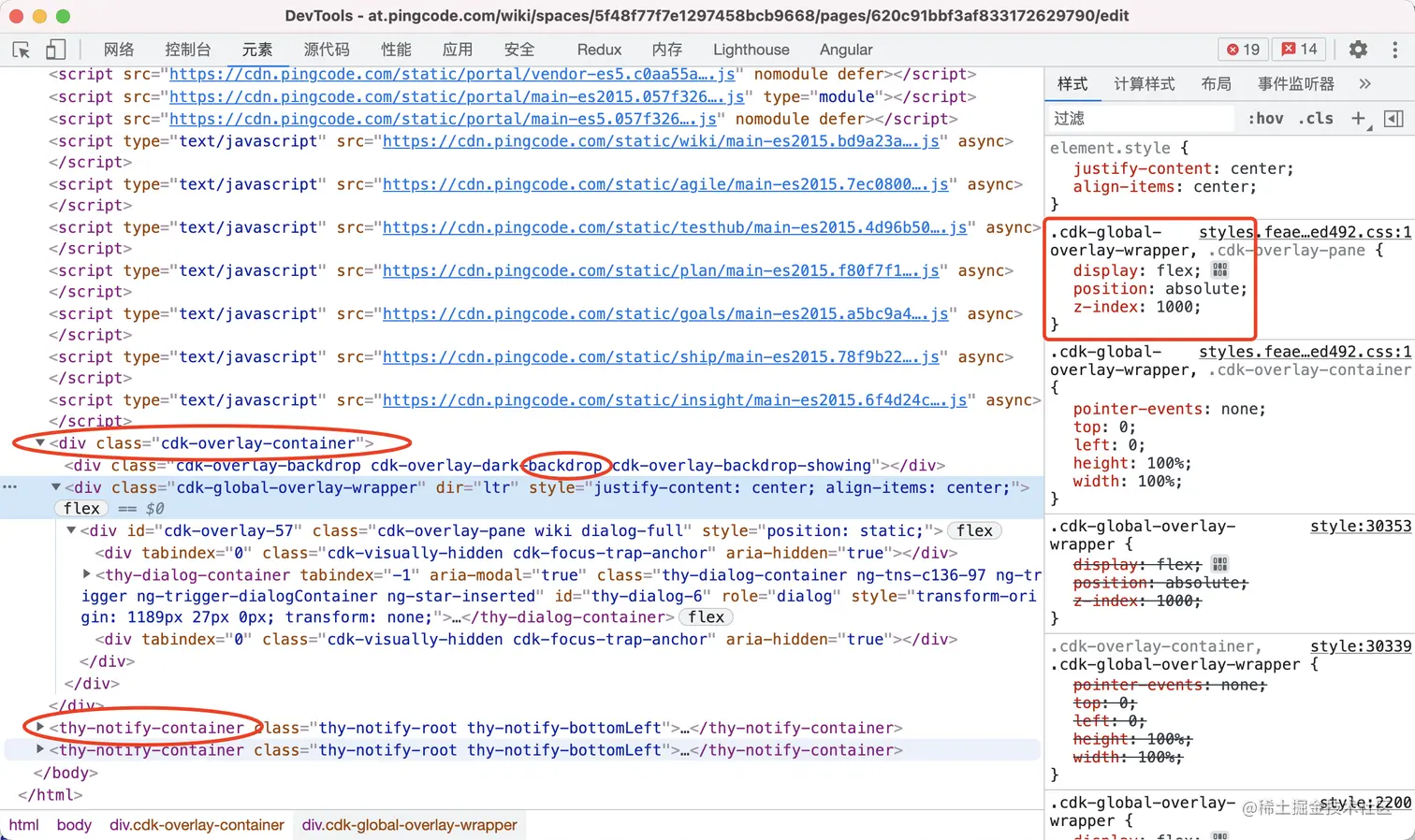The height and width of the screenshot is (840, 1415).
Task: Open the agile main-es2015 script link
Action: tap(665, 184)
